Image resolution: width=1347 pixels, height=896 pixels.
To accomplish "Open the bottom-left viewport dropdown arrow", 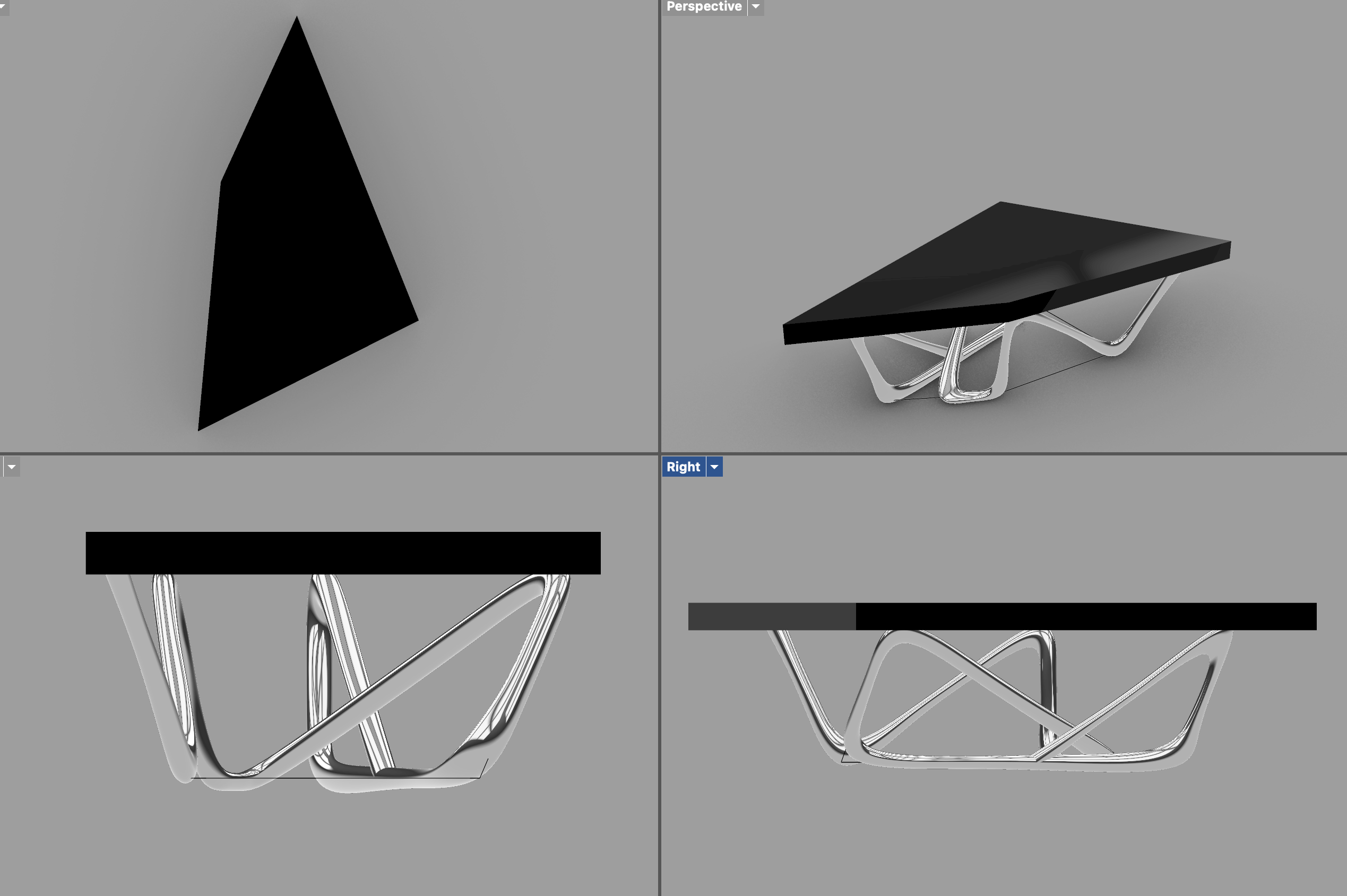I will coord(12,467).
